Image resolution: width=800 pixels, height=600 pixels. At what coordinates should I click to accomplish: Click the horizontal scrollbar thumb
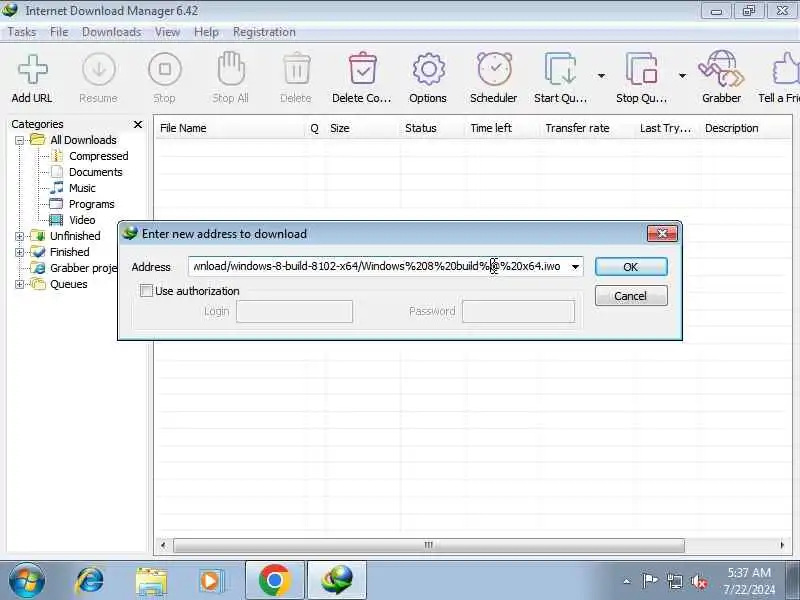[x=429, y=545]
